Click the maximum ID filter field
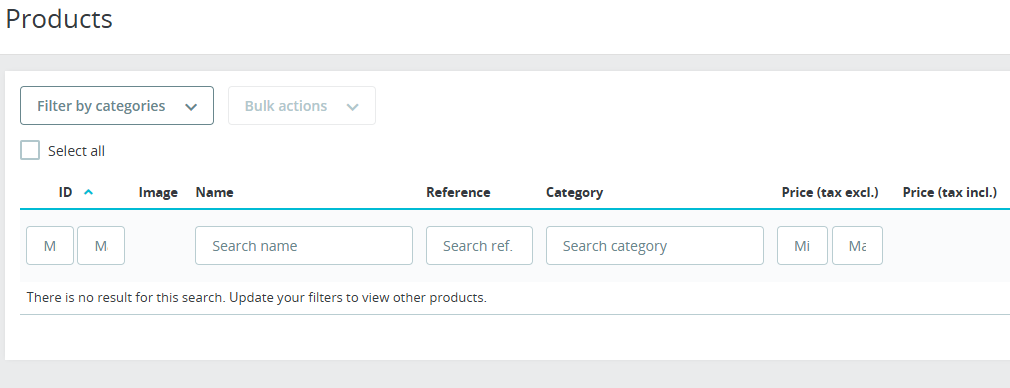Viewport: 1010px width, 388px height. [x=101, y=246]
